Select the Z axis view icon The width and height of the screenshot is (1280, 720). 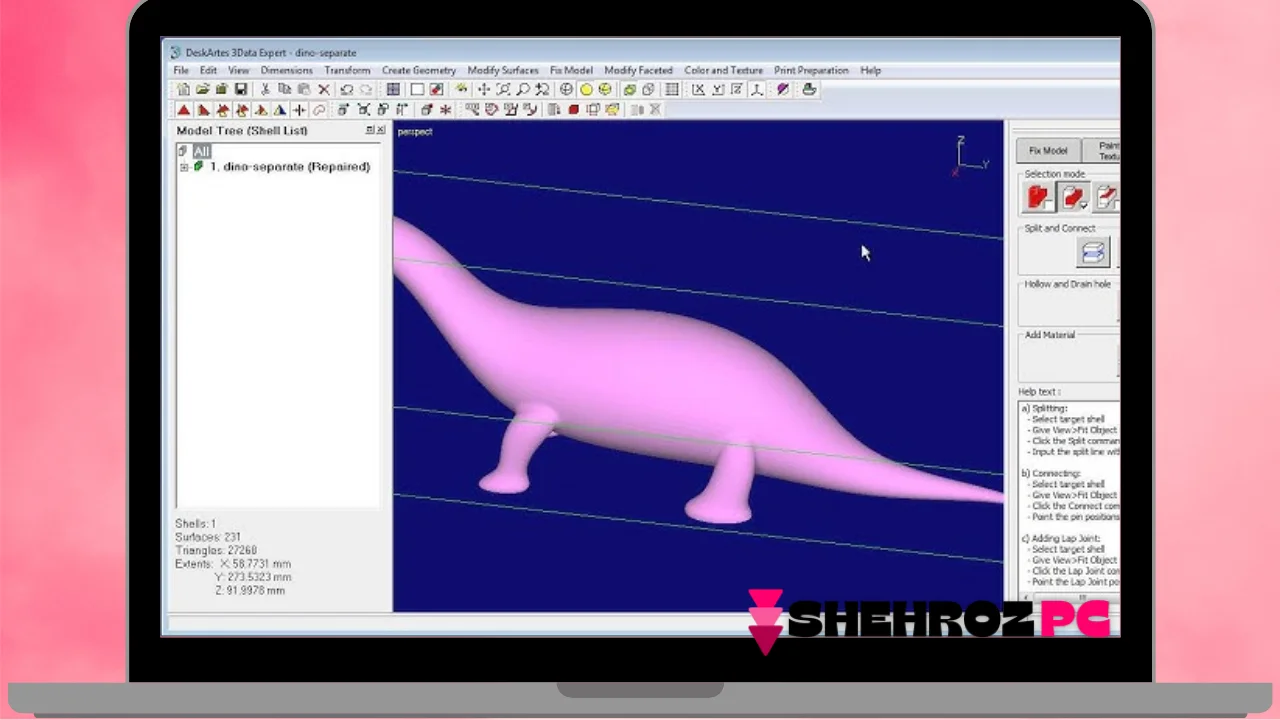pyautogui.click(x=737, y=90)
